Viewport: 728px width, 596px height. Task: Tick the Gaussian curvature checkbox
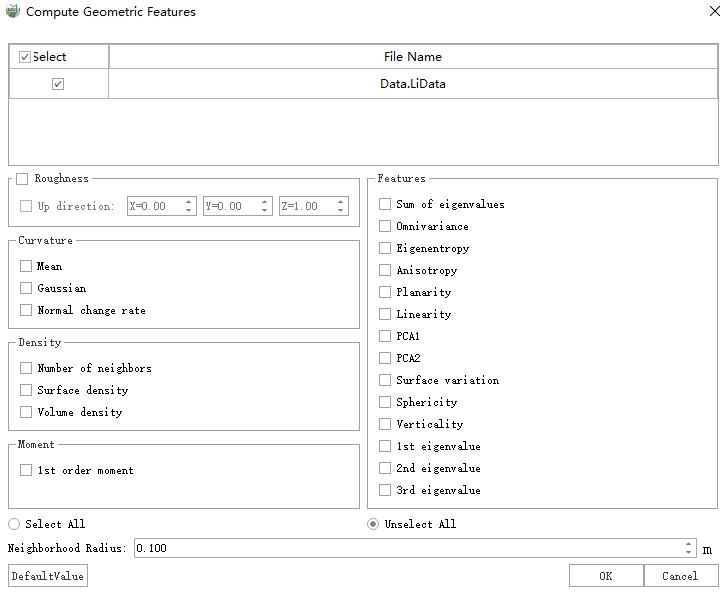click(26, 289)
